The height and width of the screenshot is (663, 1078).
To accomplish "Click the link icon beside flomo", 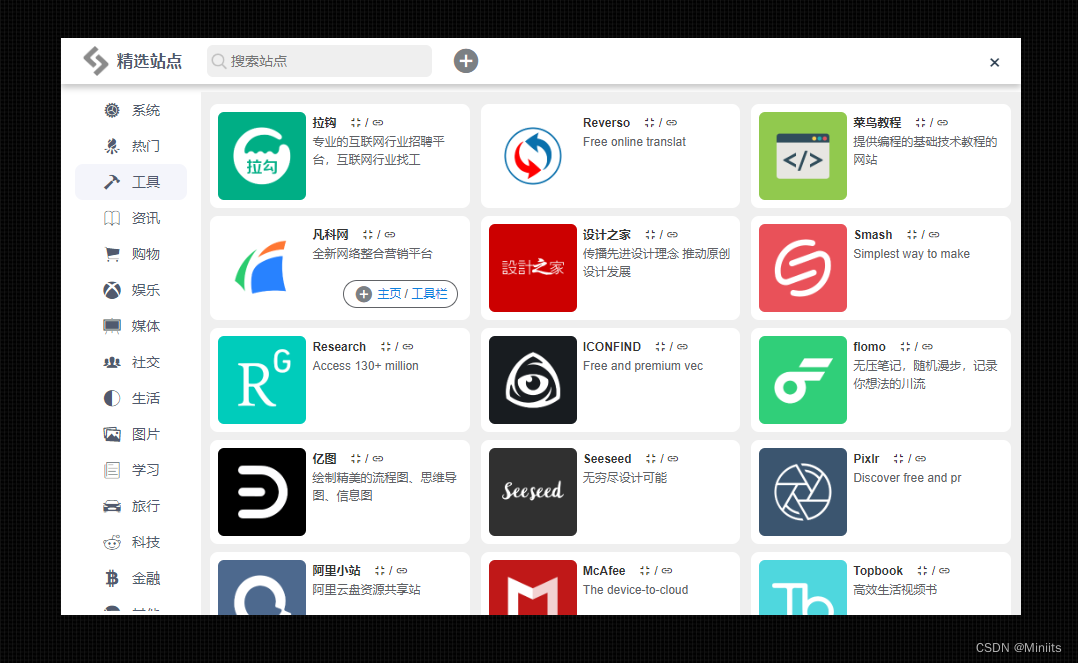I will (927, 347).
